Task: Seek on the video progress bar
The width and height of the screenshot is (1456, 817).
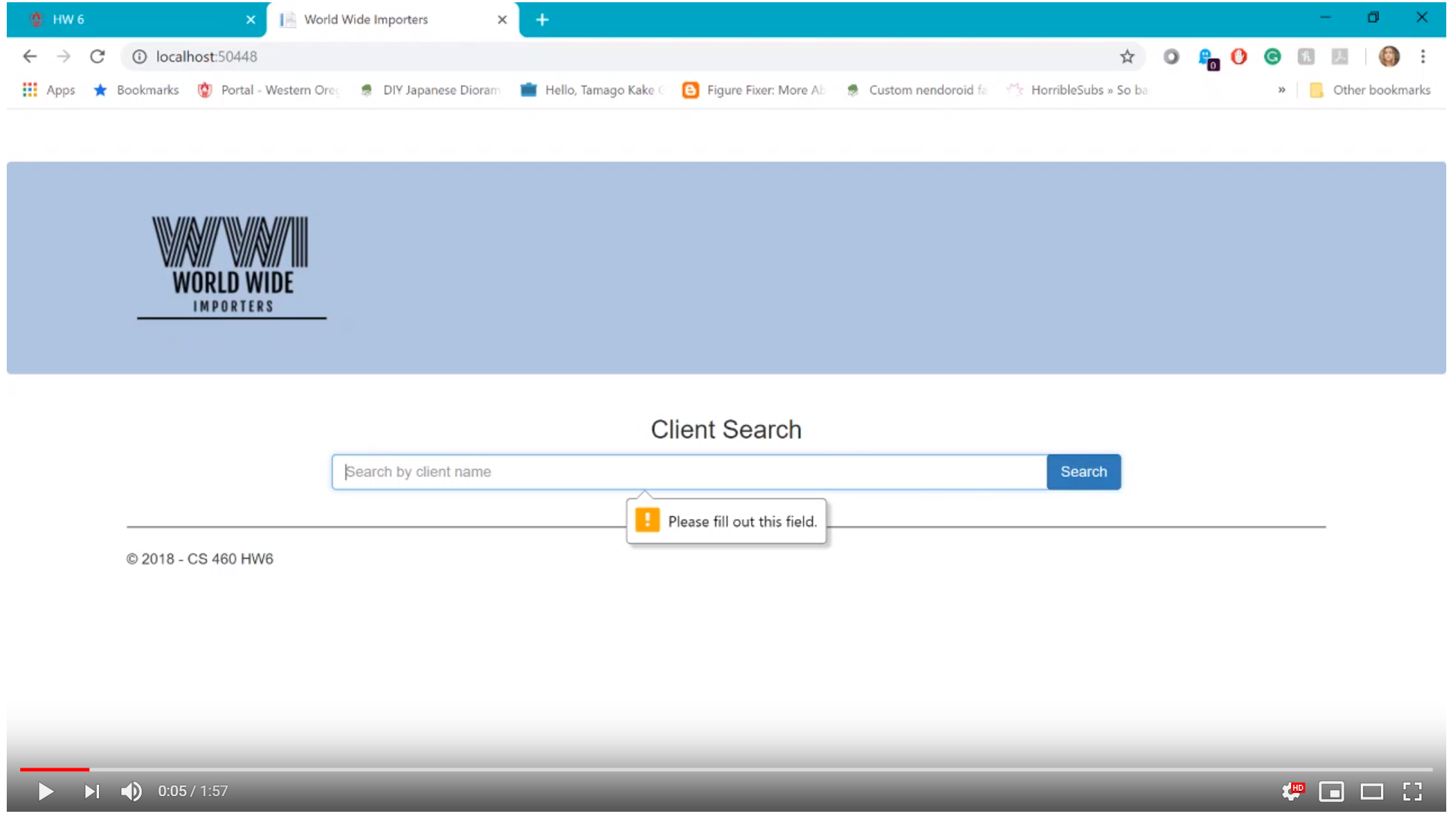Action: click(x=726, y=769)
